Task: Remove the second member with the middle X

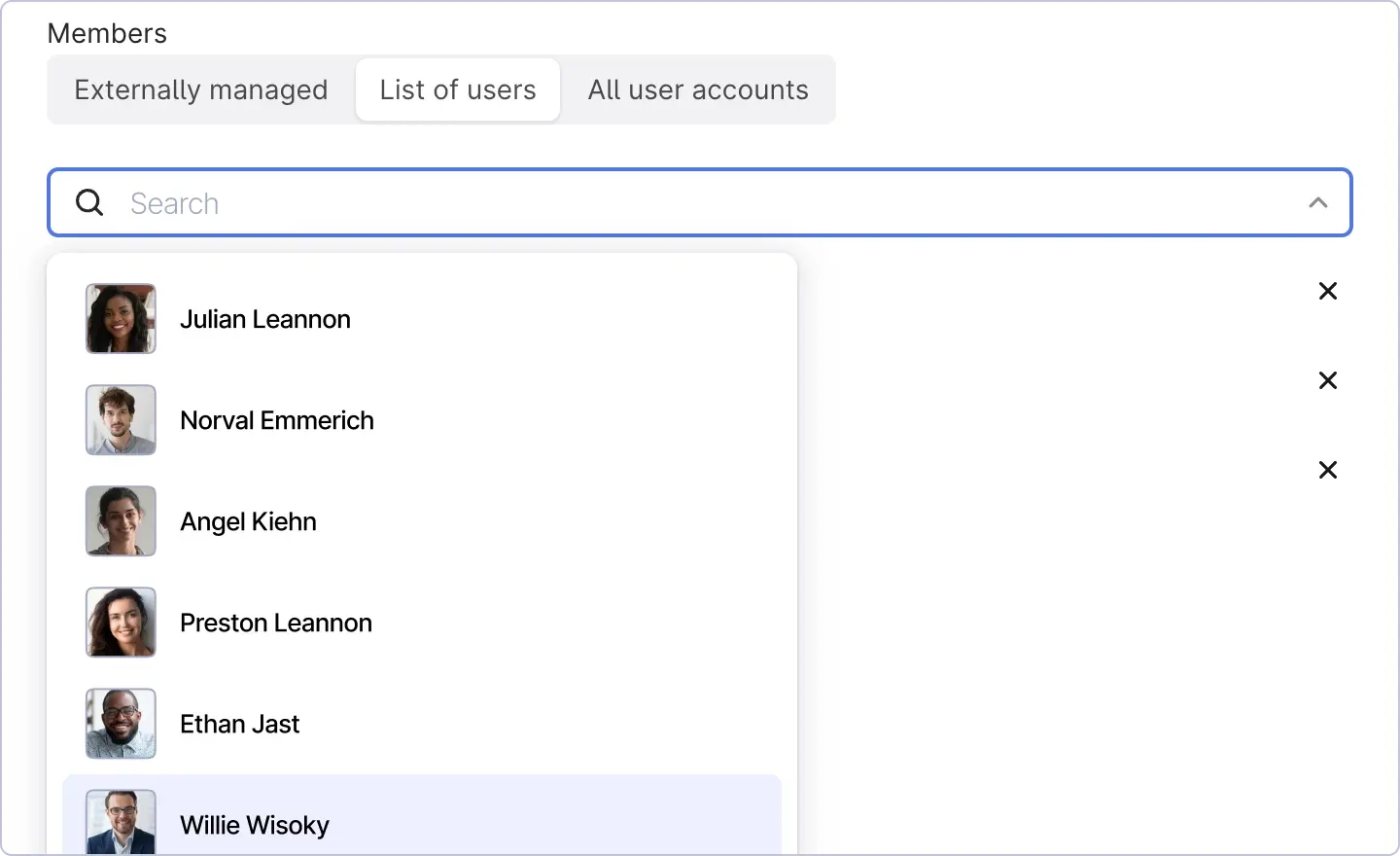Action: tap(1328, 380)
